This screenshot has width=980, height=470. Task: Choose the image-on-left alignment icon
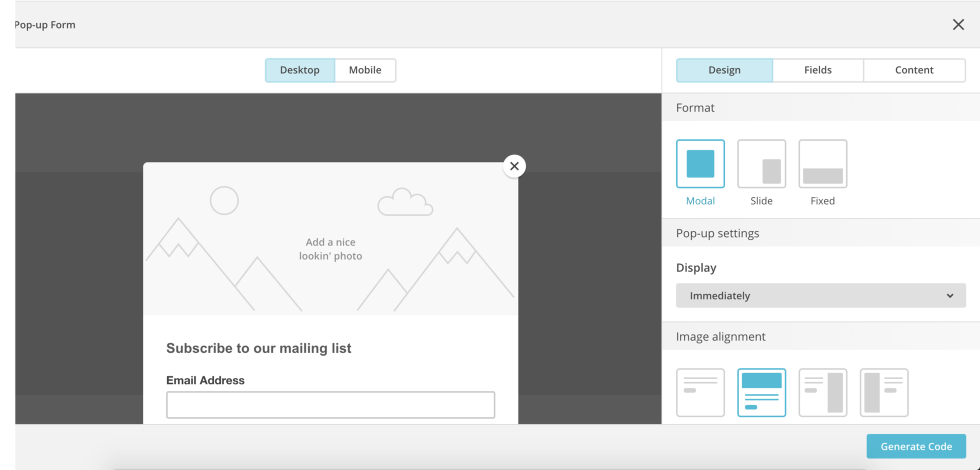point(884,392)
